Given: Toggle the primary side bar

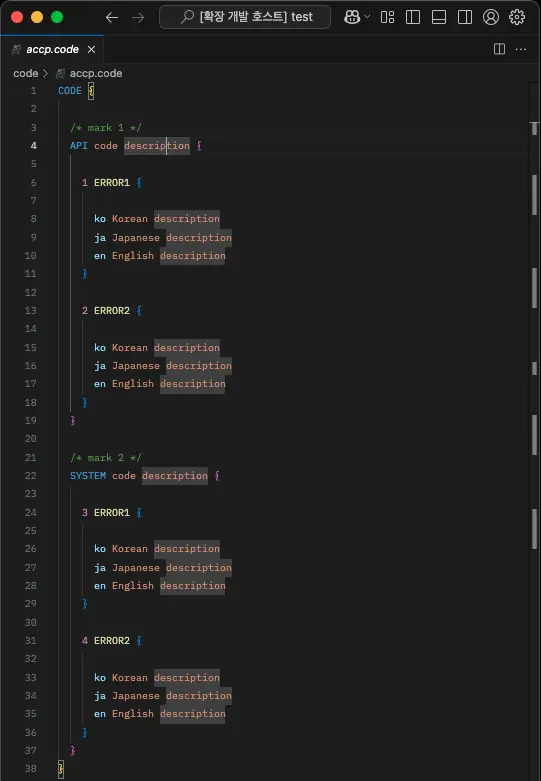Looking at the screenshot, I should click(413, 17).
